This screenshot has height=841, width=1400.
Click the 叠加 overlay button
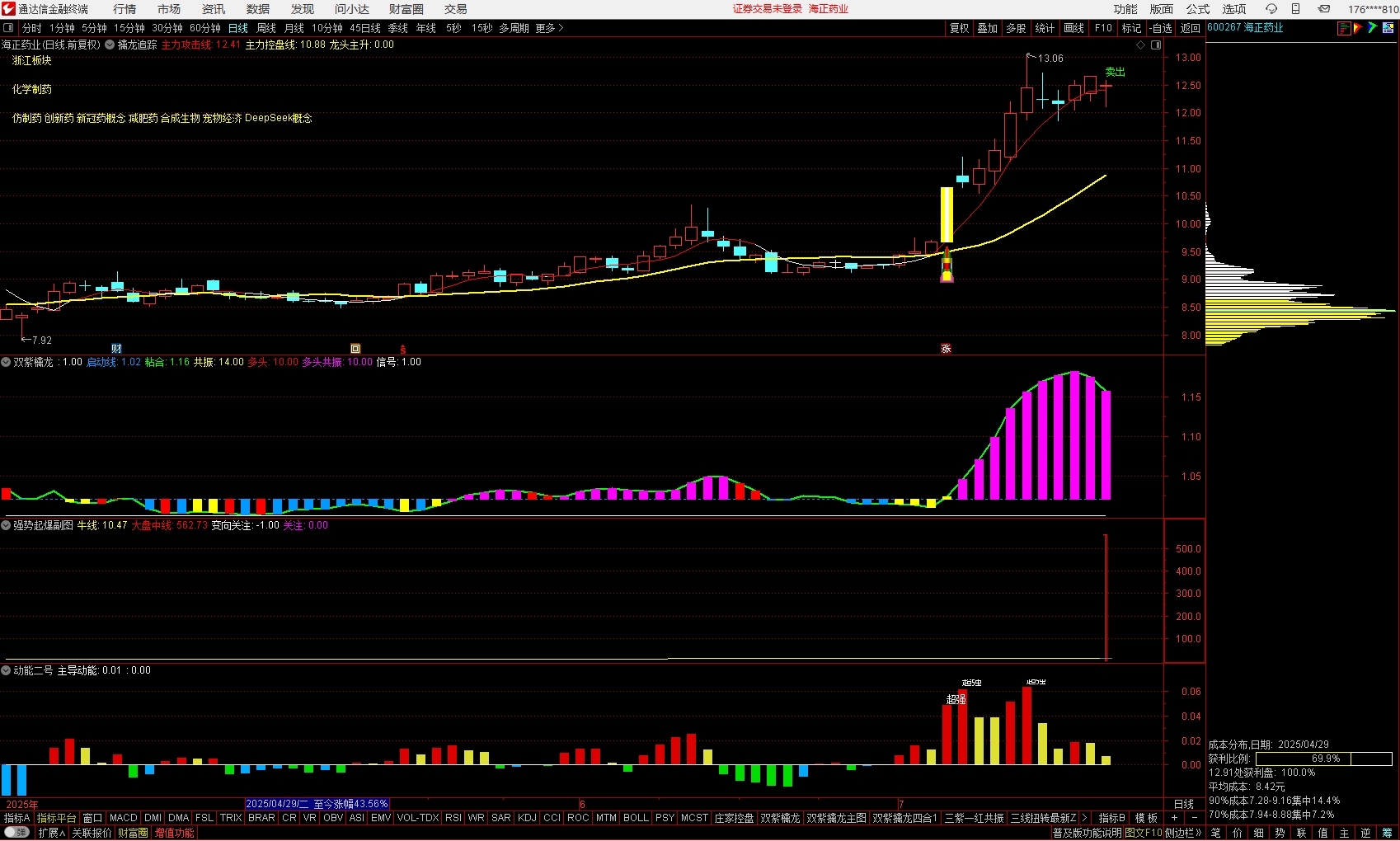pos(988,28)
